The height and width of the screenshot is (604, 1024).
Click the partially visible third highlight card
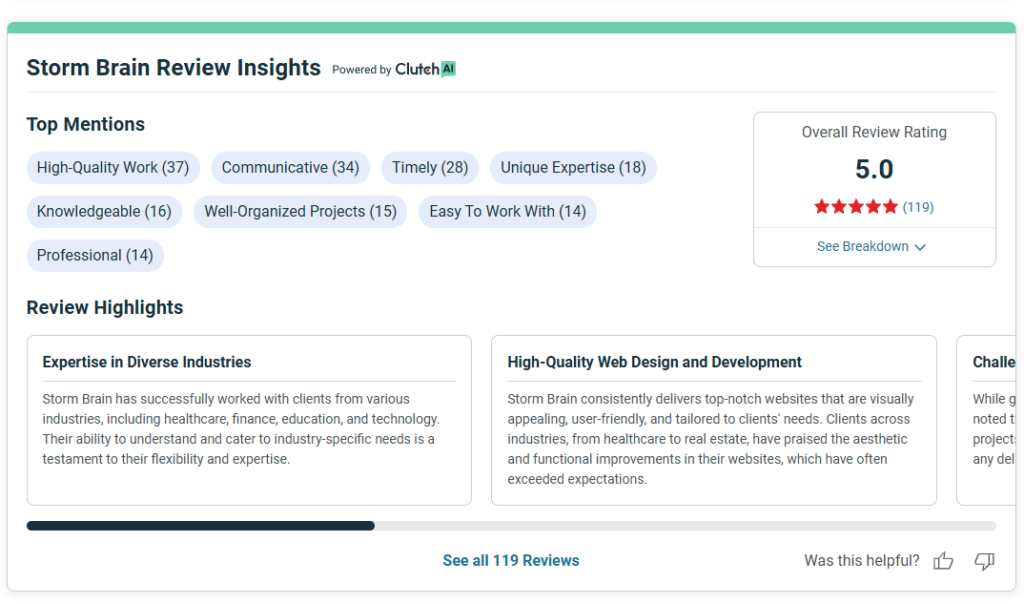(x=986, y=420)
